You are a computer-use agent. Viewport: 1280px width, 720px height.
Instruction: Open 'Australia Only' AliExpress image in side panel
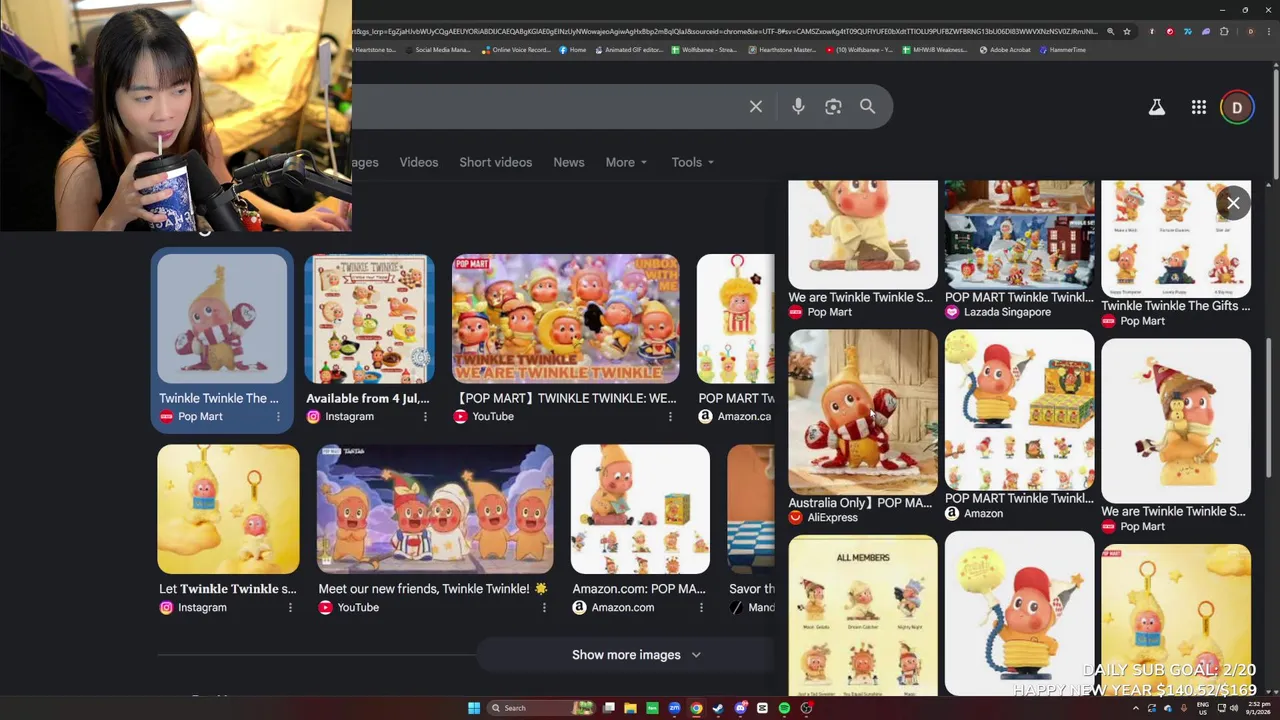click(863, 412)
